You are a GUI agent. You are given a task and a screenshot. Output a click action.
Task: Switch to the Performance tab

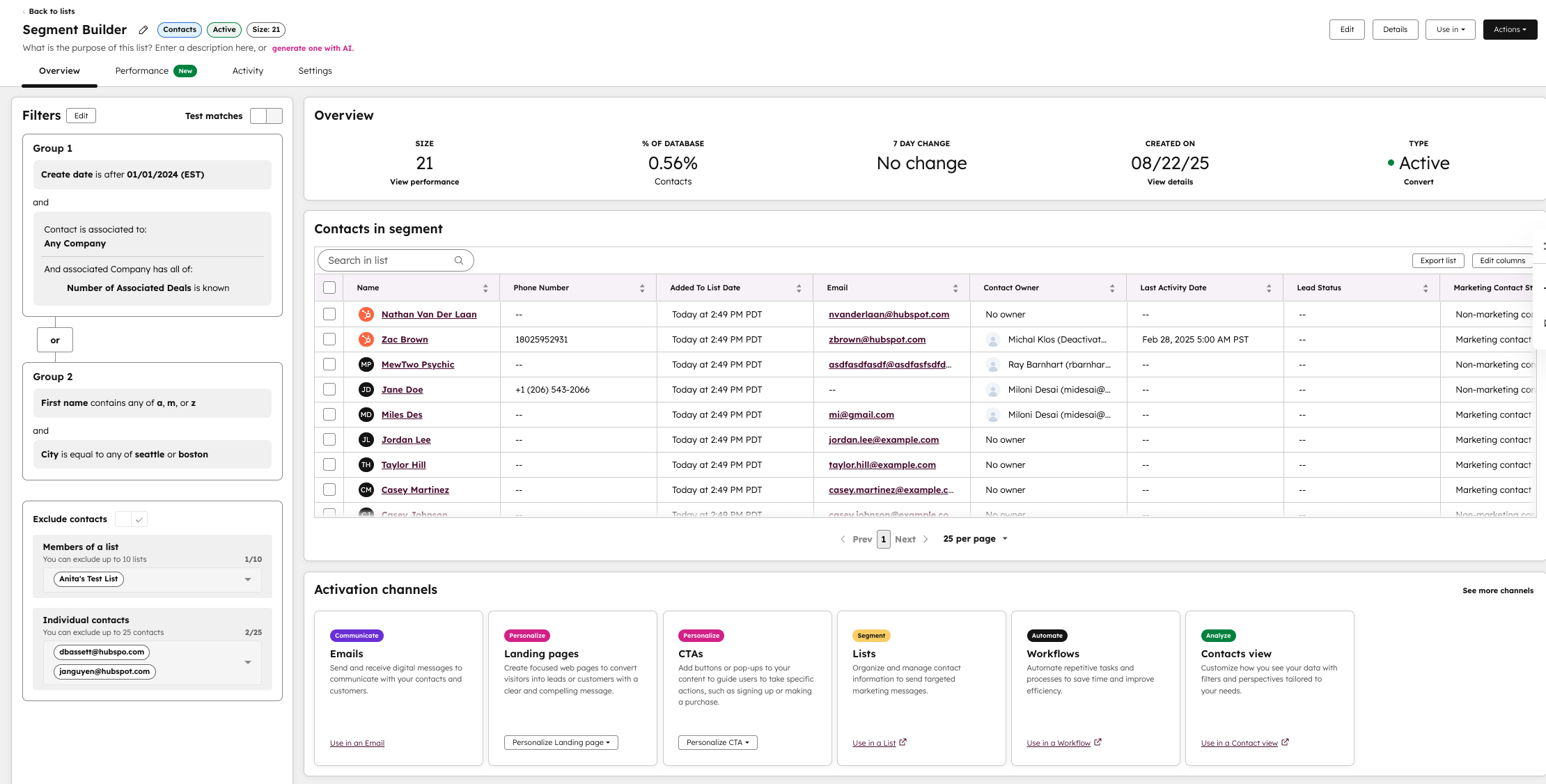[x=142, y=71]
